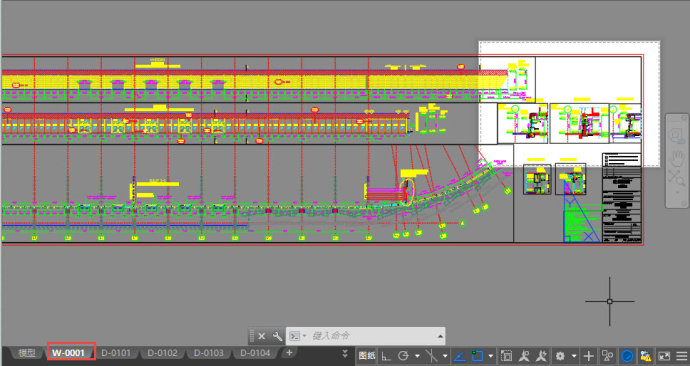Viewport: 690px width, 366px height.
Task: Click the annotation monitor plus icon
Action: [589, 356]
